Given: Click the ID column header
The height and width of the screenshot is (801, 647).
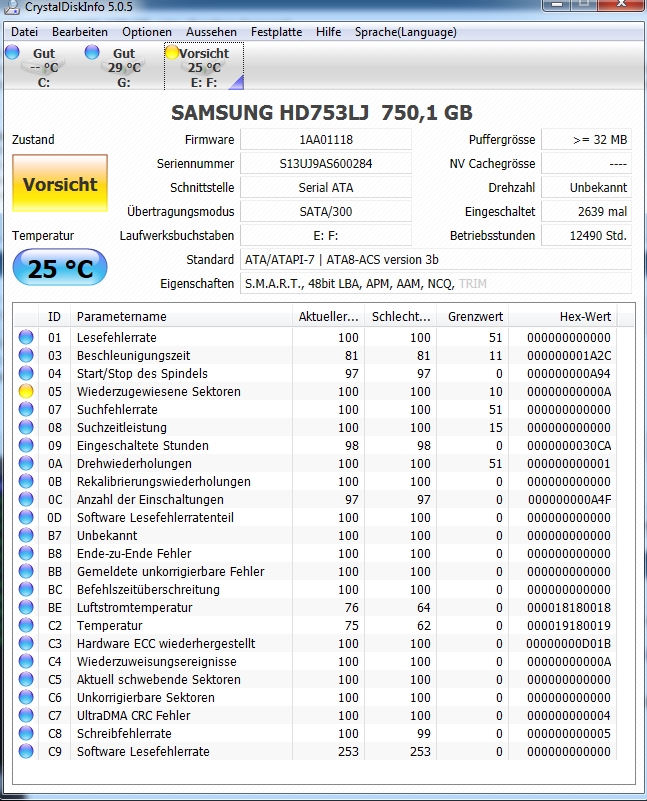Looking at the screenshot, I should pyautogui.click(x=54, y=317).
